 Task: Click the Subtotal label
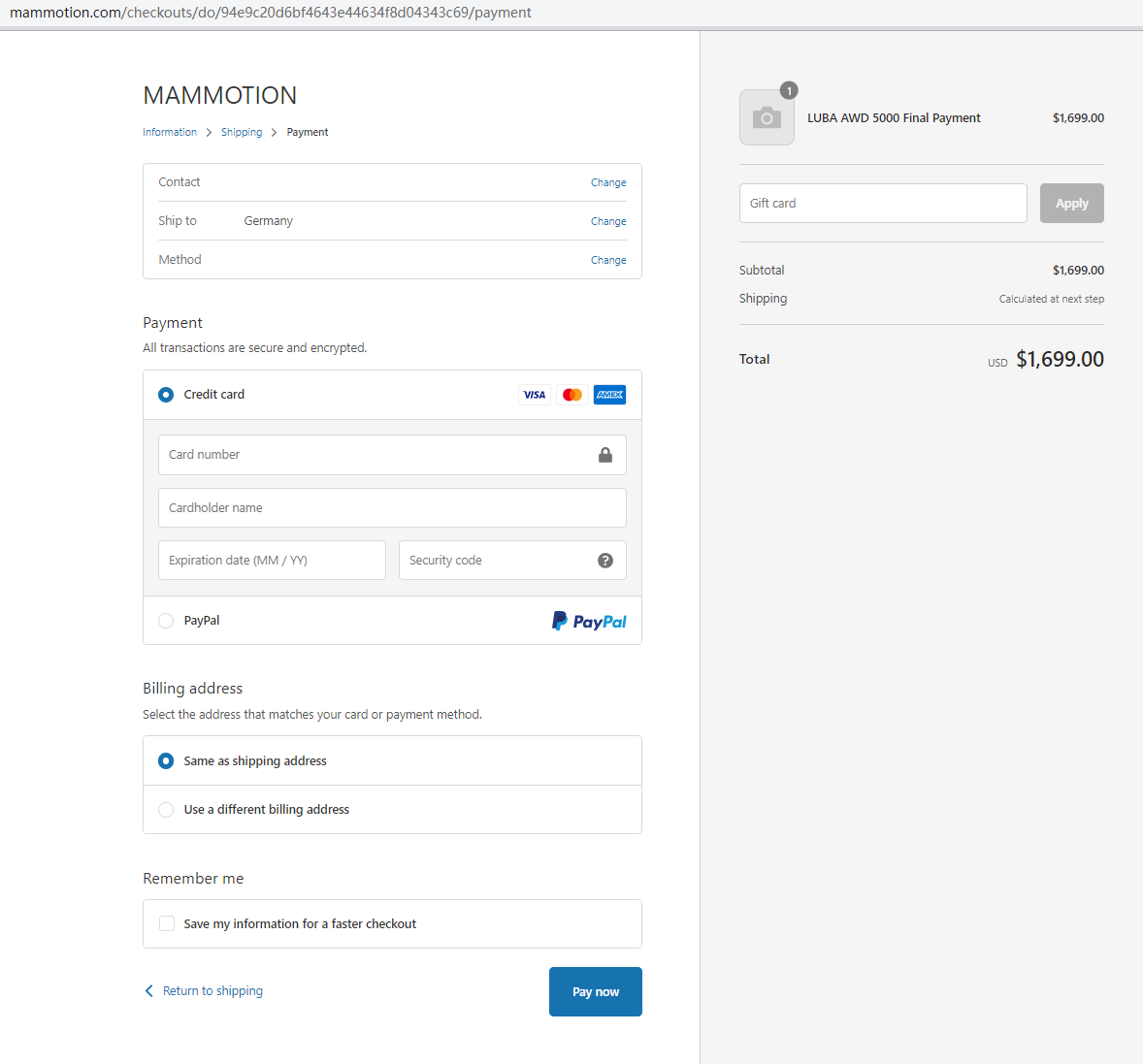click(762, 270)
